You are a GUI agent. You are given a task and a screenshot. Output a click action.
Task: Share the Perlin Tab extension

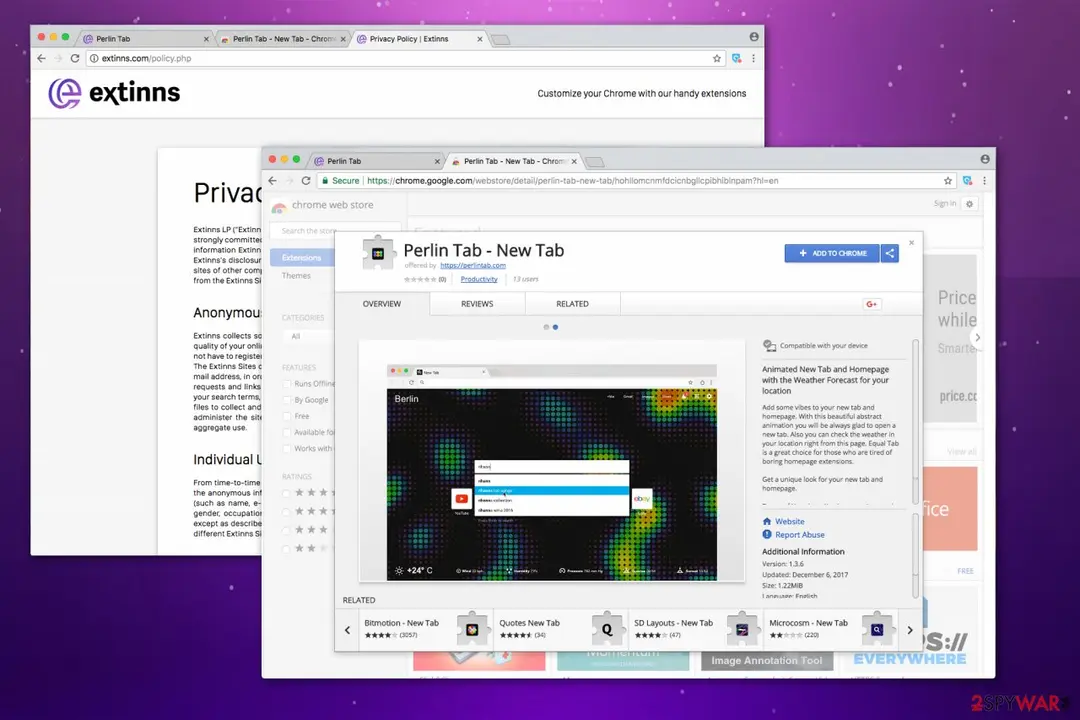click(890, 254)
